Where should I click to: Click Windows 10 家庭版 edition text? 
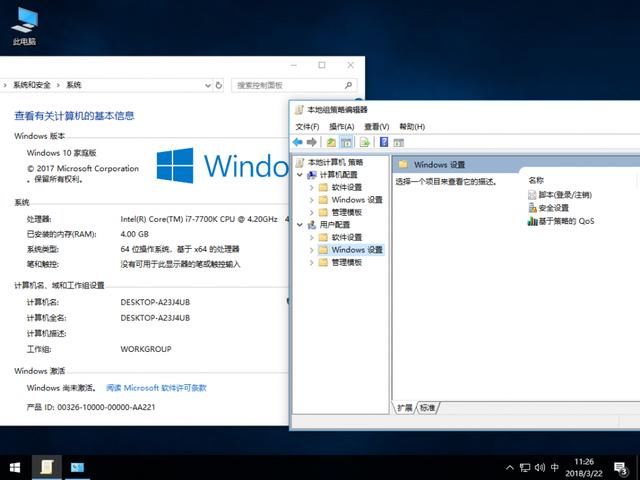61,153
